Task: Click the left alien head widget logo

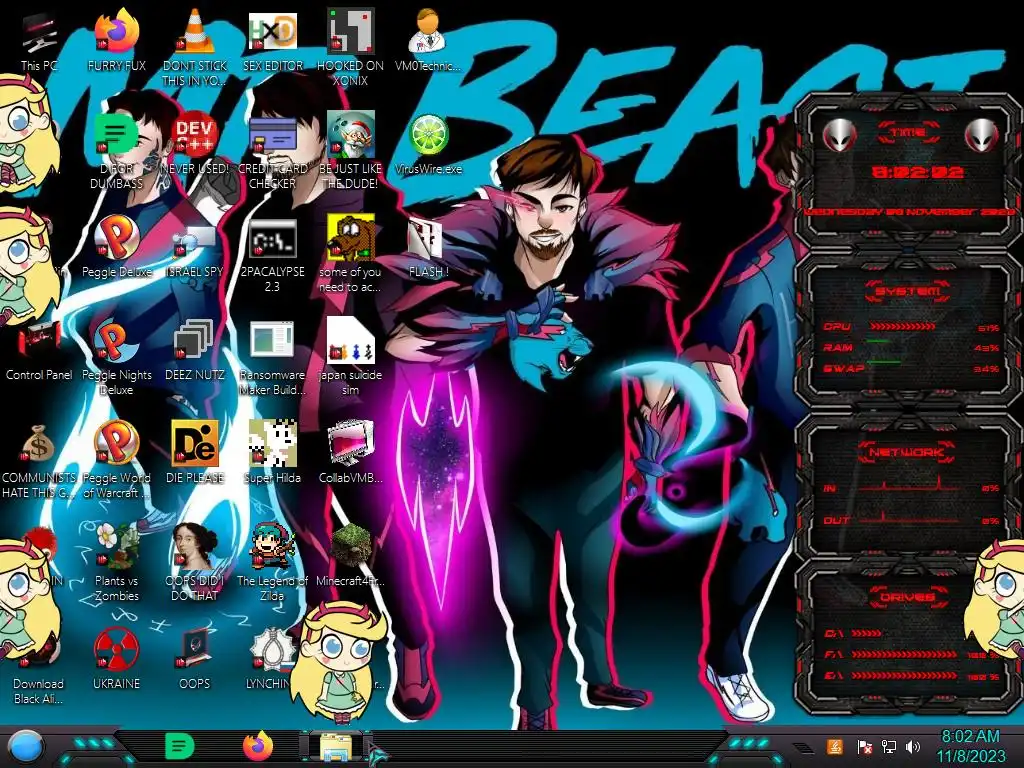Action: pyautogui.click(x=839, y=135)
